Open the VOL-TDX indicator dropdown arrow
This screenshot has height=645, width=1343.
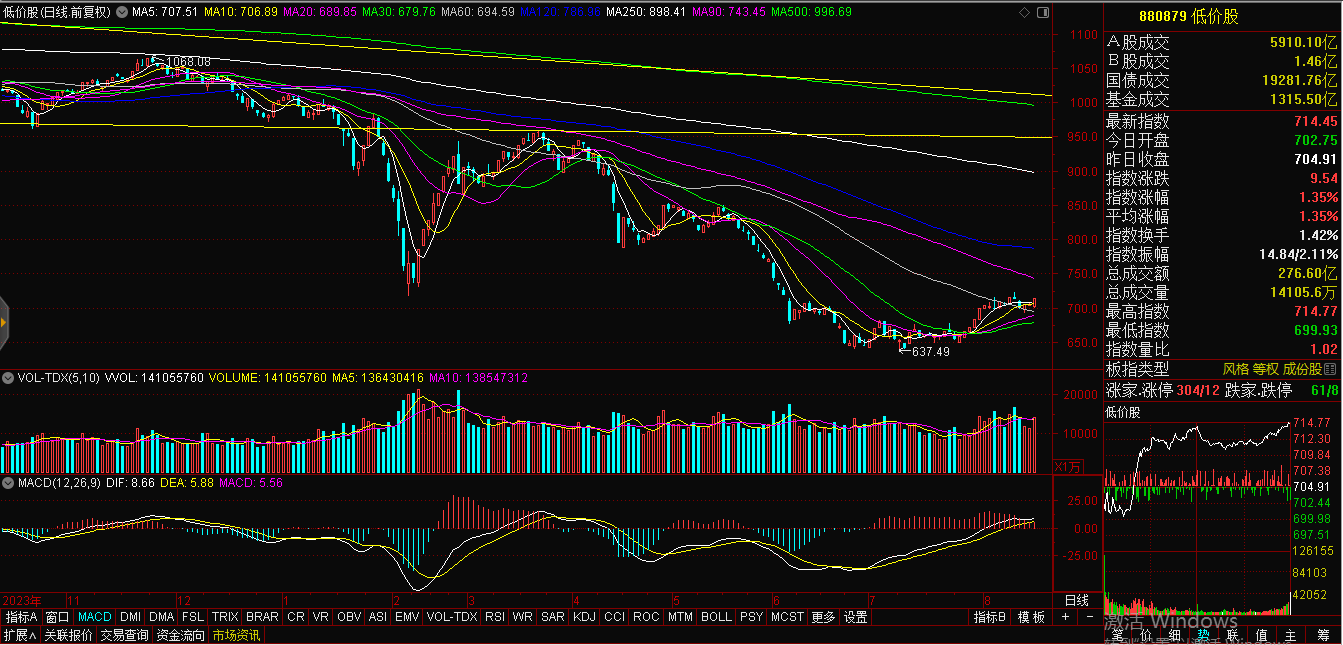pos(8,378)
